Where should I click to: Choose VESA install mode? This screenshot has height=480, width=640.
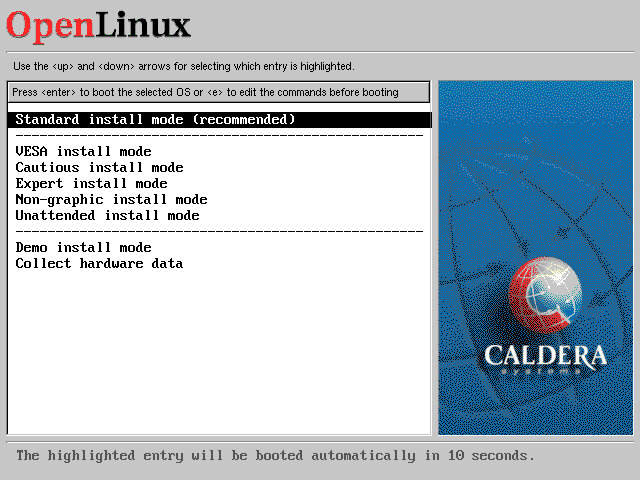pyautogui.click(x=83, y=152)
